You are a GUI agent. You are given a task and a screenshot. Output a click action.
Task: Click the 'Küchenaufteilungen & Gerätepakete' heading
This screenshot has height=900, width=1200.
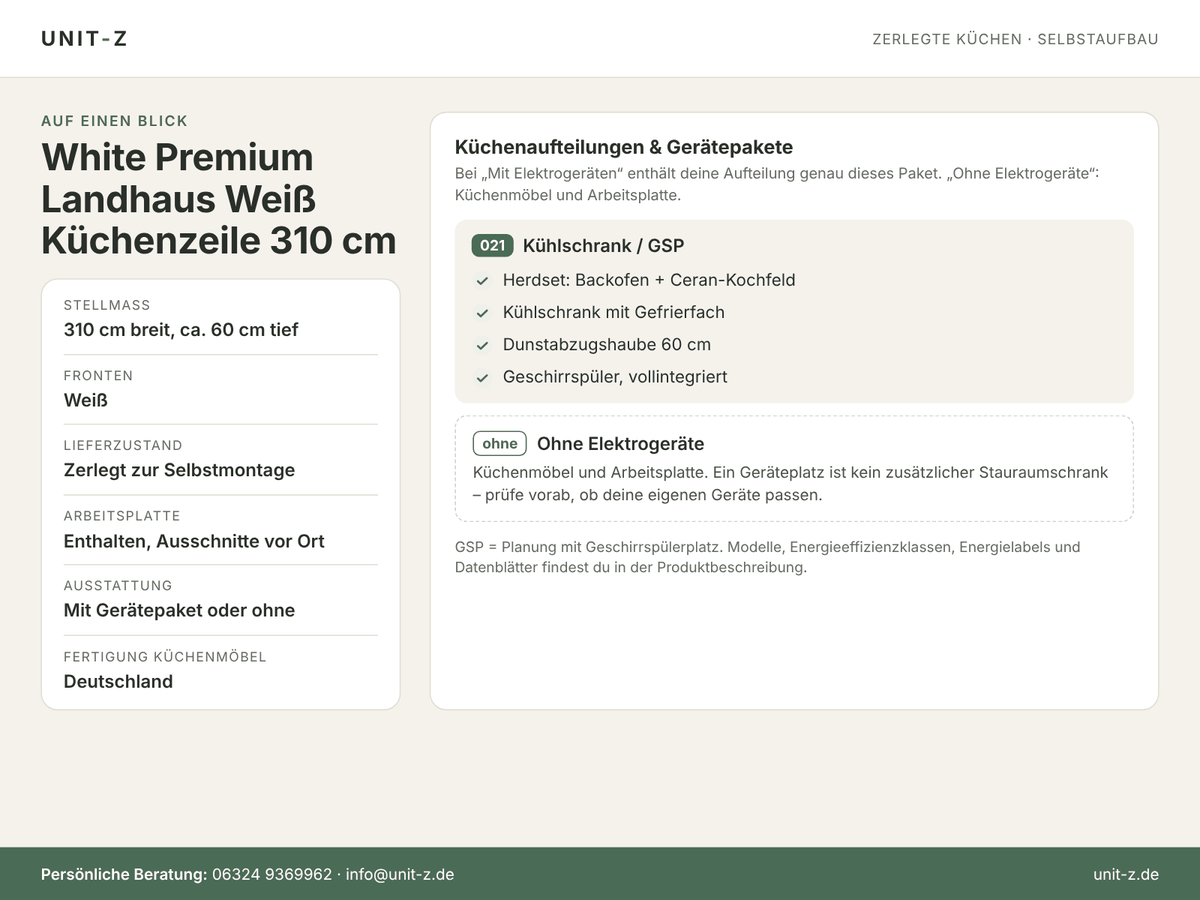[x=624, y=147]
